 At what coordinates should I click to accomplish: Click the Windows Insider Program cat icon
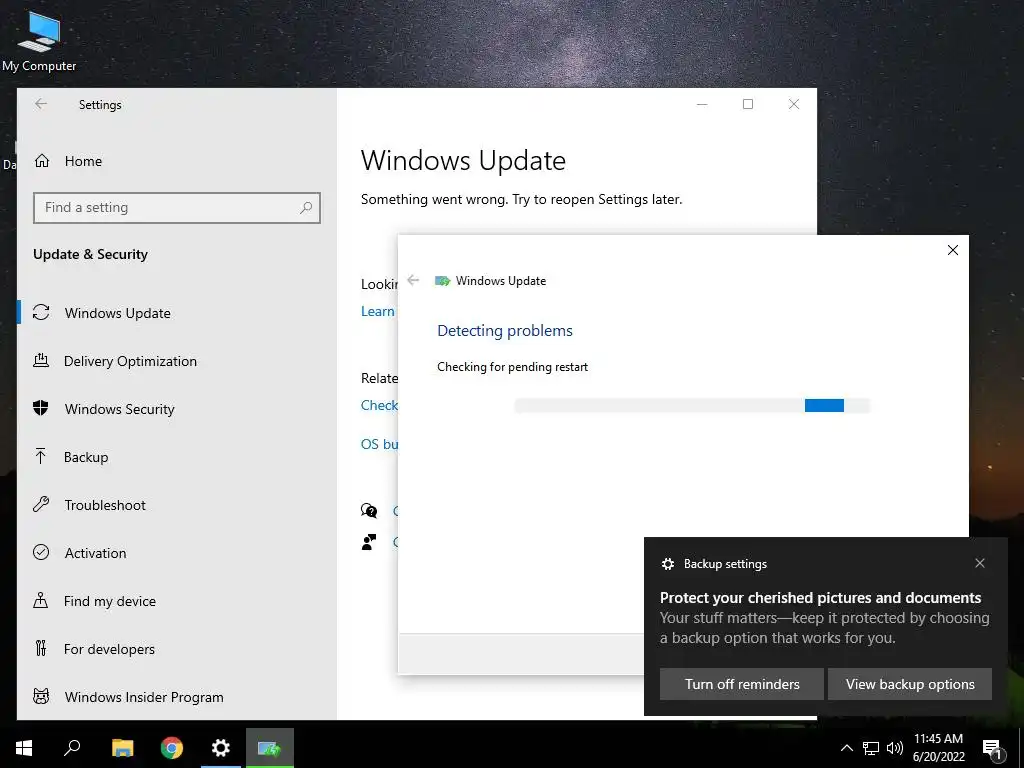[40, 697]
